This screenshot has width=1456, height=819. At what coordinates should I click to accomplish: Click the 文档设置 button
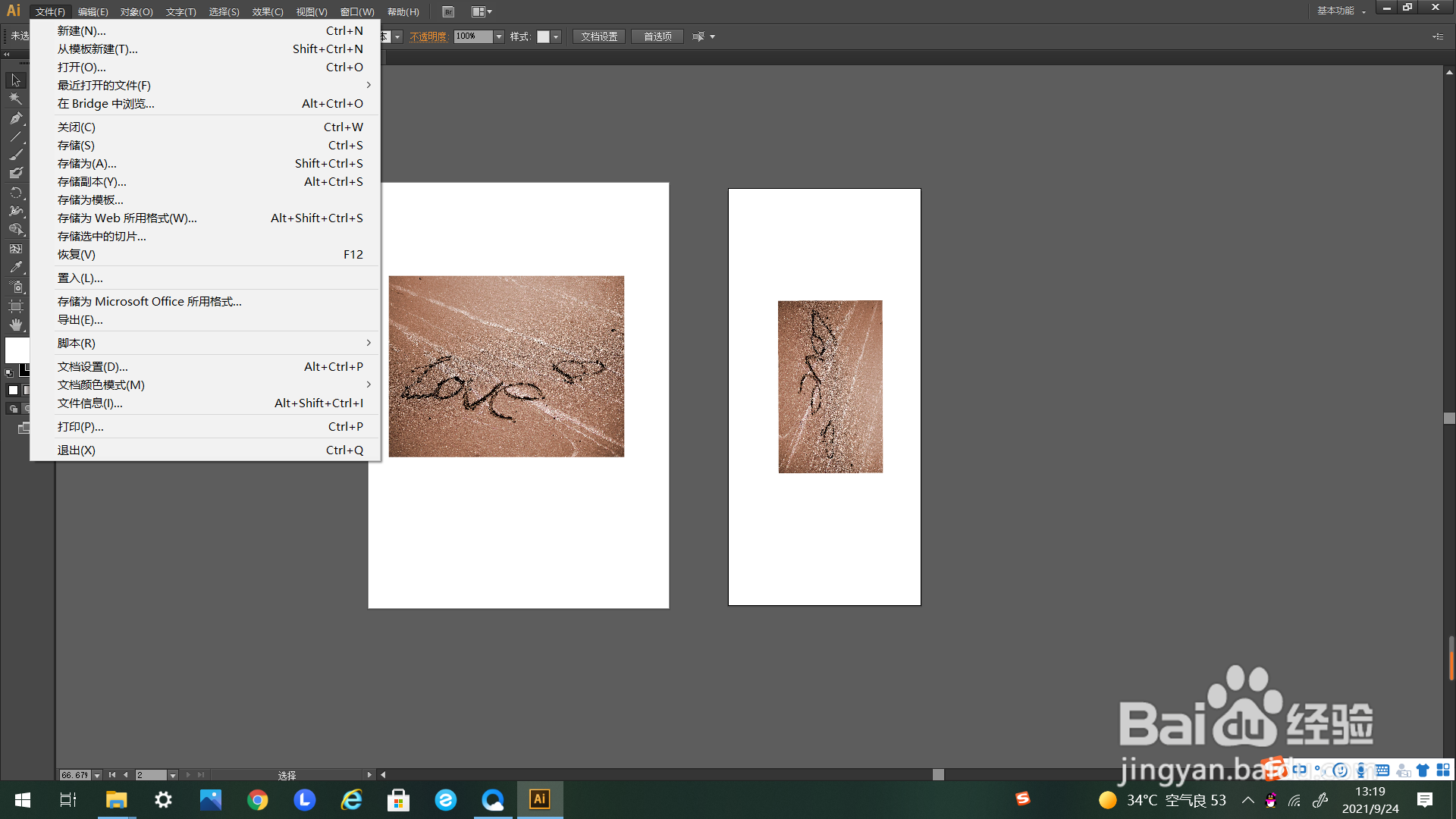[x=599, y=36]
